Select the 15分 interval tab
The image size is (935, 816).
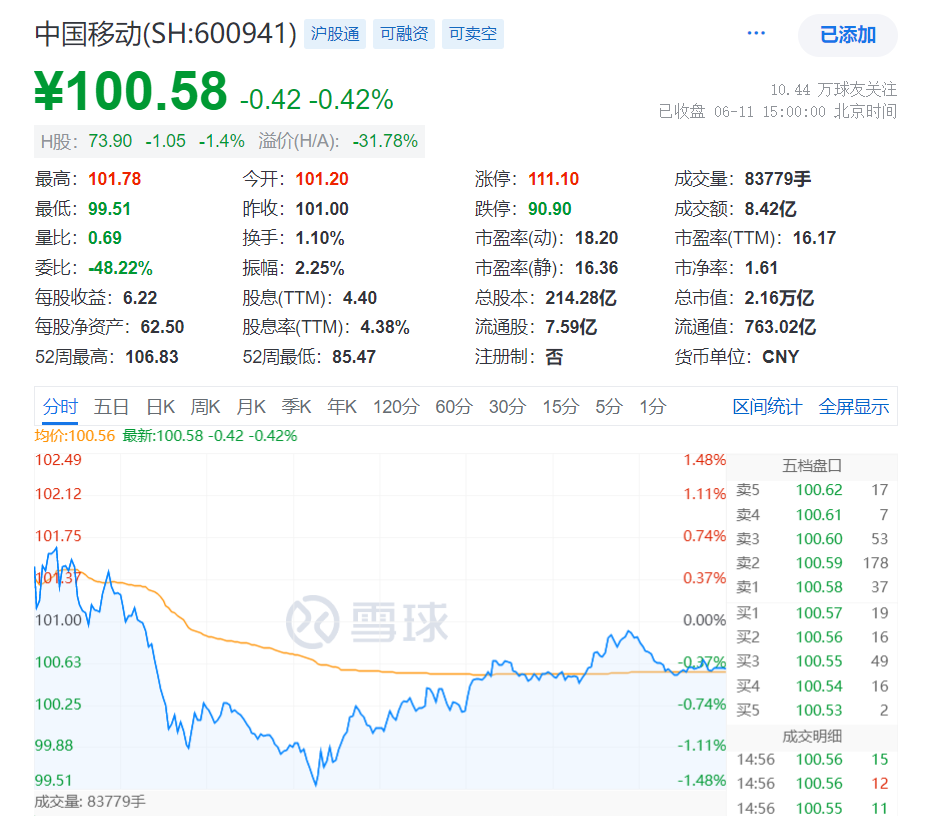pos(560,407)
